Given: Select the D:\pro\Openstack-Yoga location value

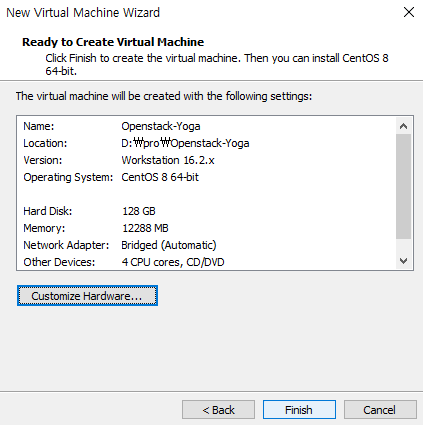Looking at the screenshot, I should 185,143.
